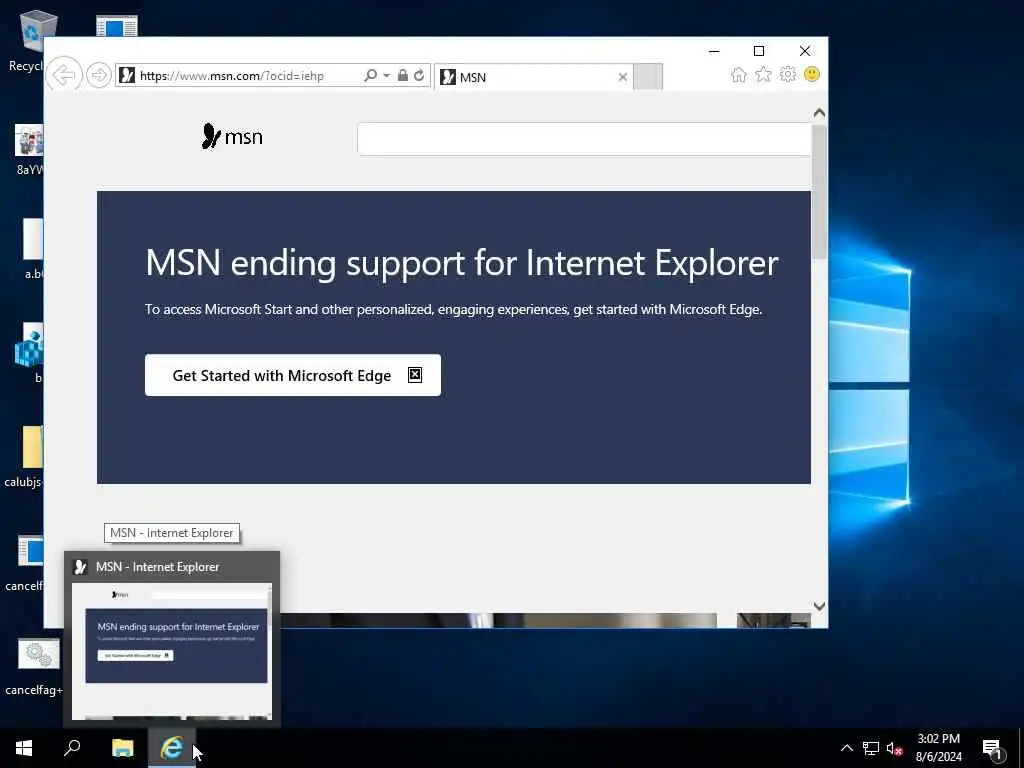The height and width of the screenshot is (768, 1024).
Task: Click the external link icon inside Edge button
Action: pyautogui.click(x=415, y=375)
